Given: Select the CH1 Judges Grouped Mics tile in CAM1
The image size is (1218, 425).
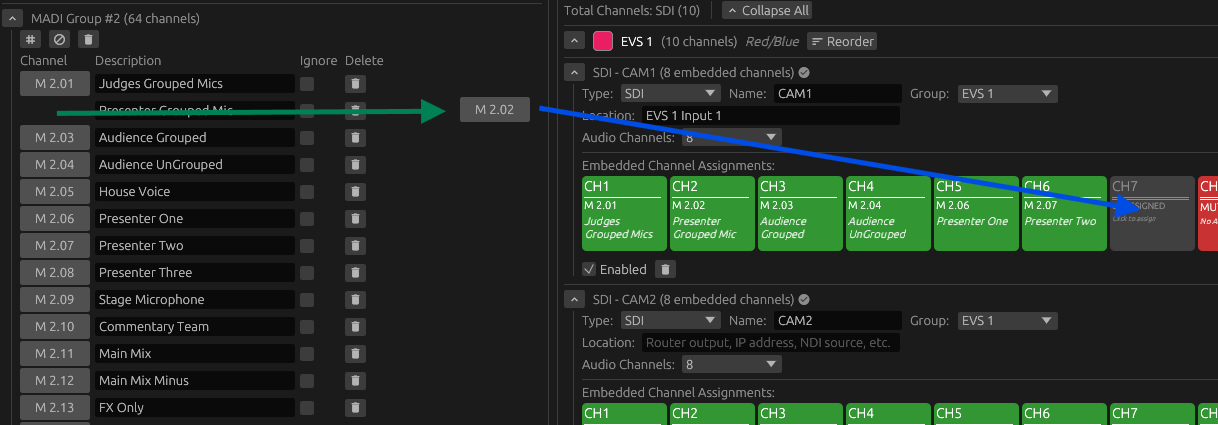Looking at the screenshot, I should 624,214.
